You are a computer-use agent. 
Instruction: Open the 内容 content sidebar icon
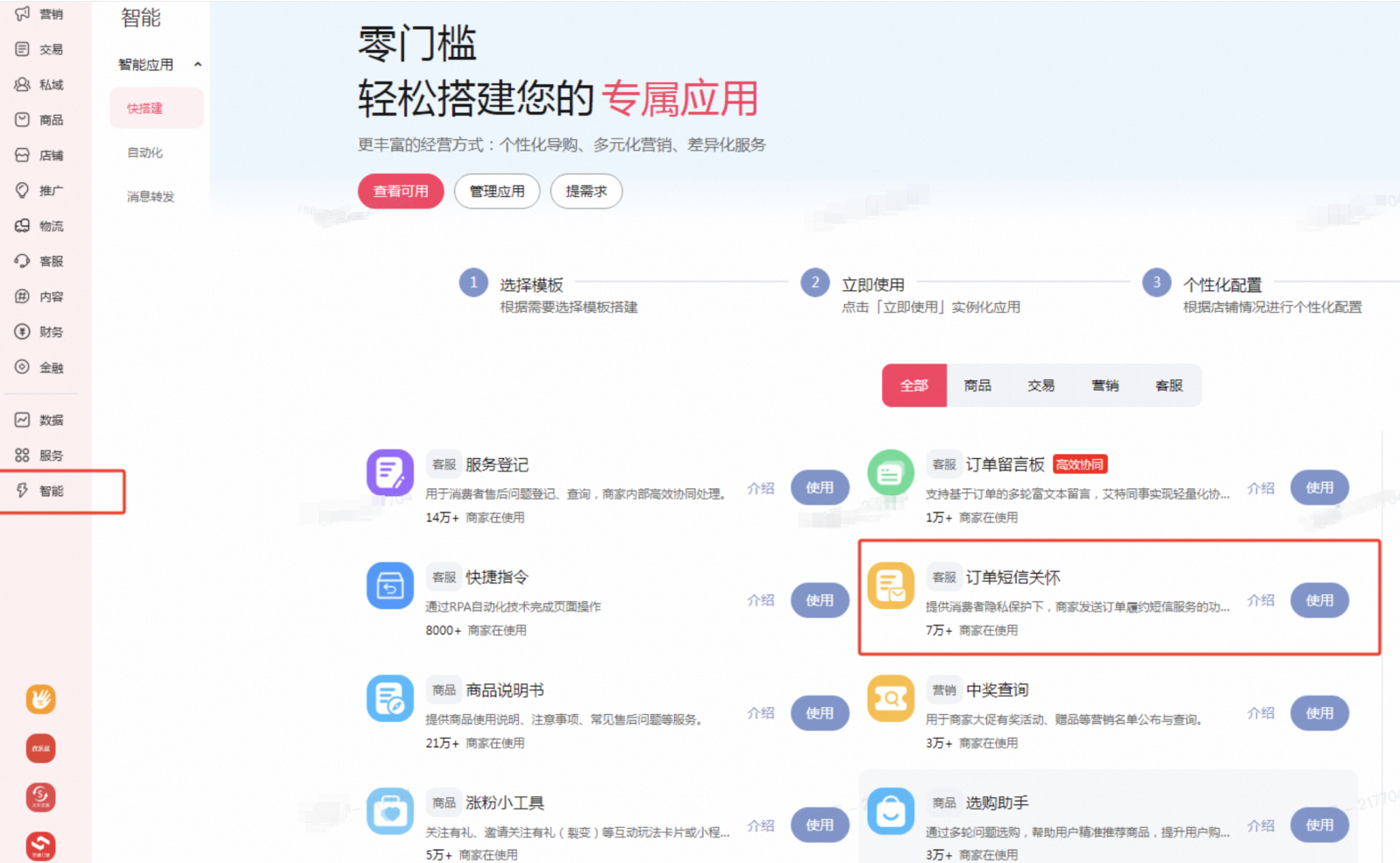tap(23, 296)
